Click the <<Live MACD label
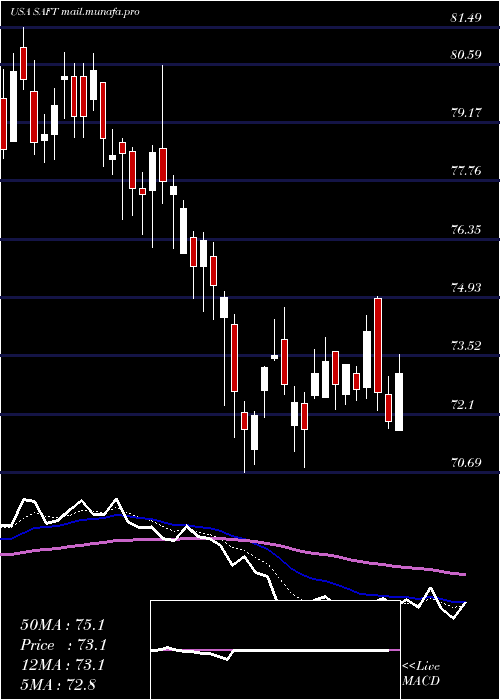Screen dimensions: 500x700 421,674
